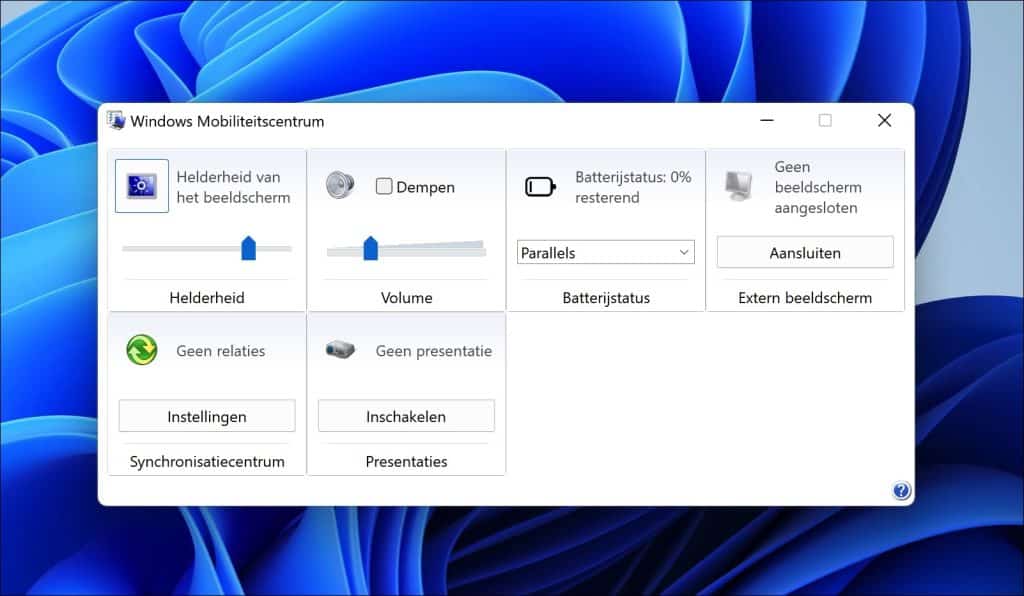
Task: Enable the Dempen mute checkbox
Action: coord(384,187)
